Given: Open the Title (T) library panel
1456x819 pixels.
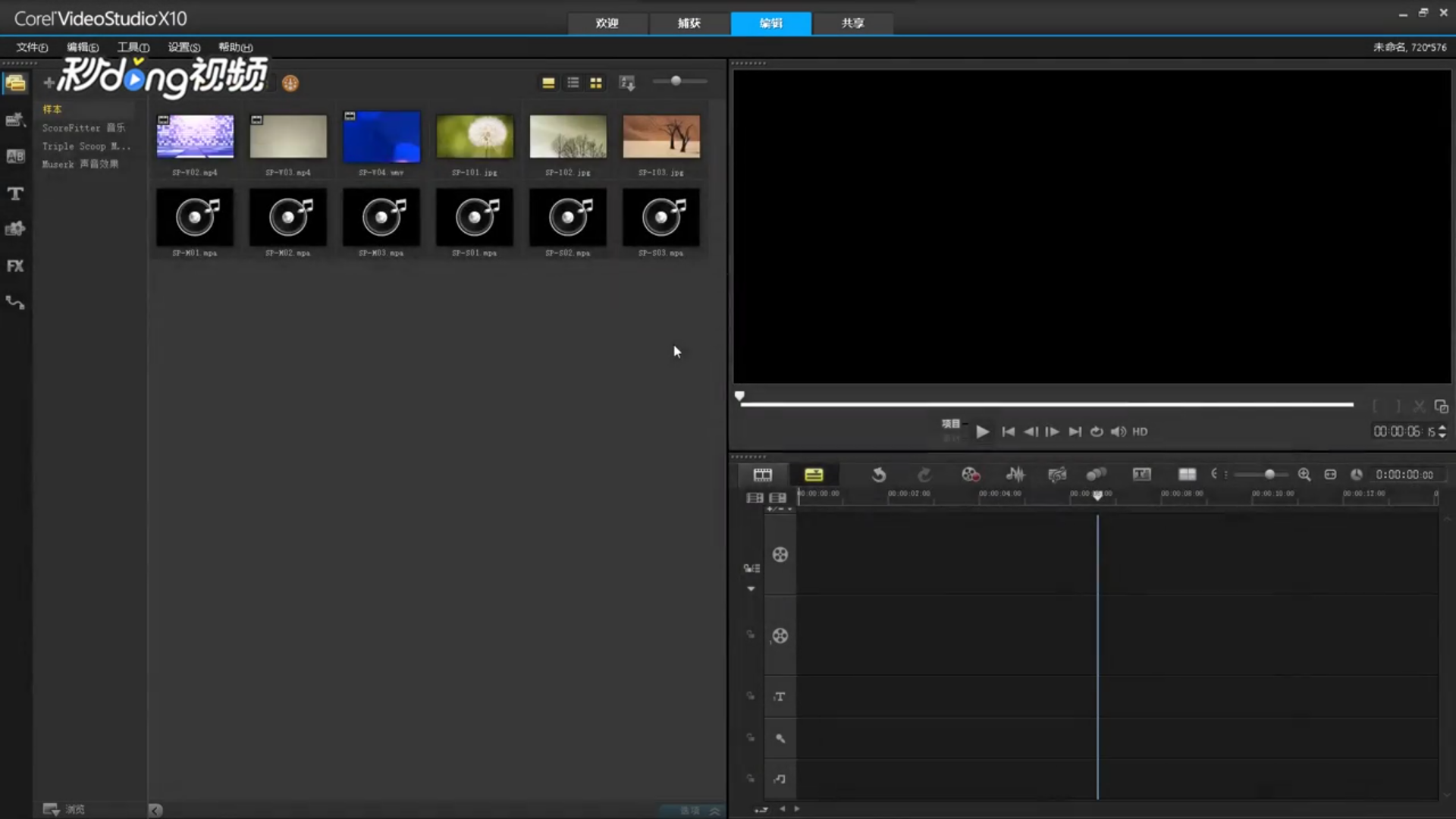Looking at the screenshot, I should tap(15, 193).
